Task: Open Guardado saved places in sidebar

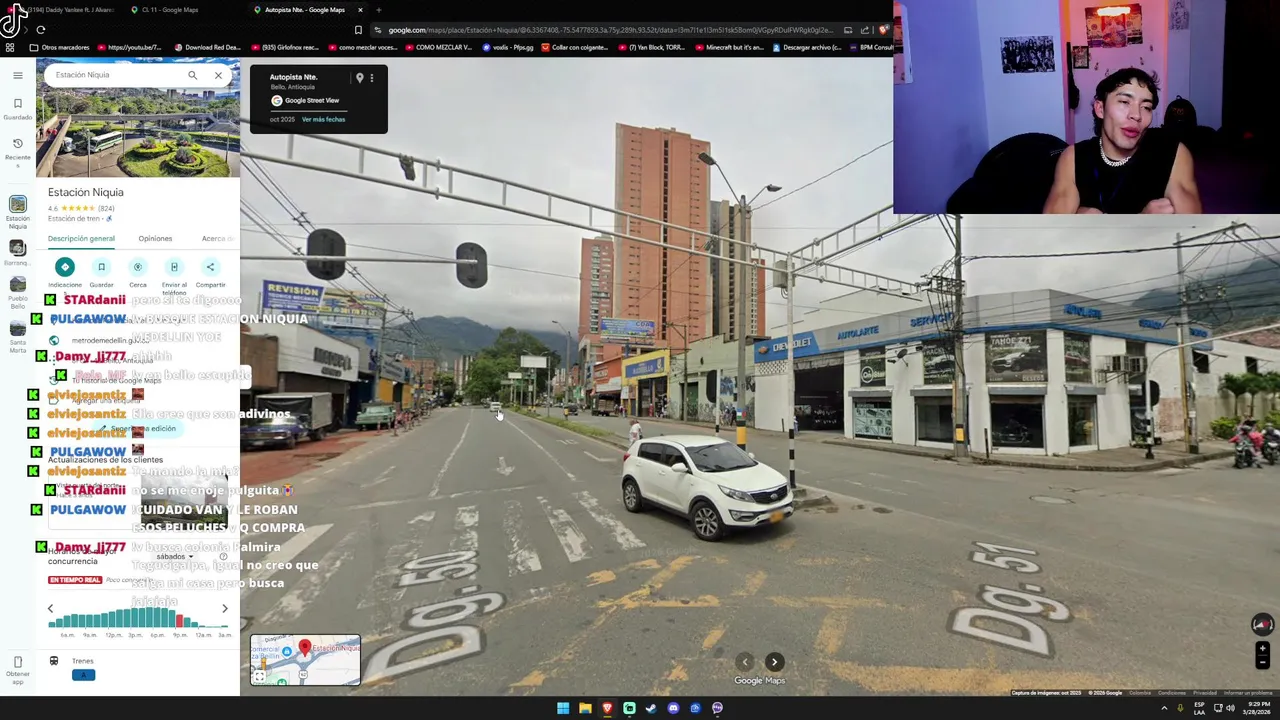Action: (17, 108)
